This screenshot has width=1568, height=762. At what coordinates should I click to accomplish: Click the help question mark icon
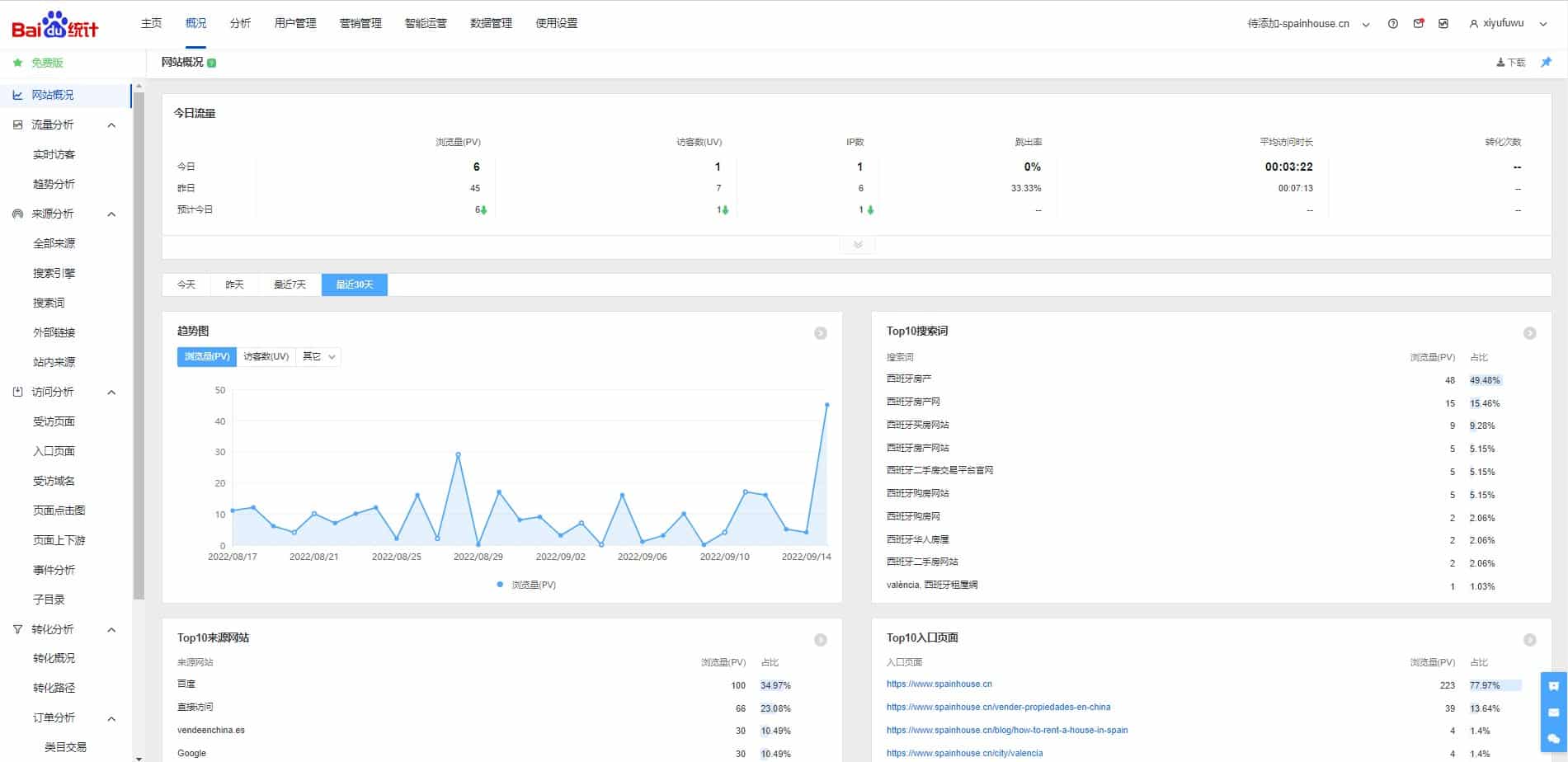pos(1392,24)
